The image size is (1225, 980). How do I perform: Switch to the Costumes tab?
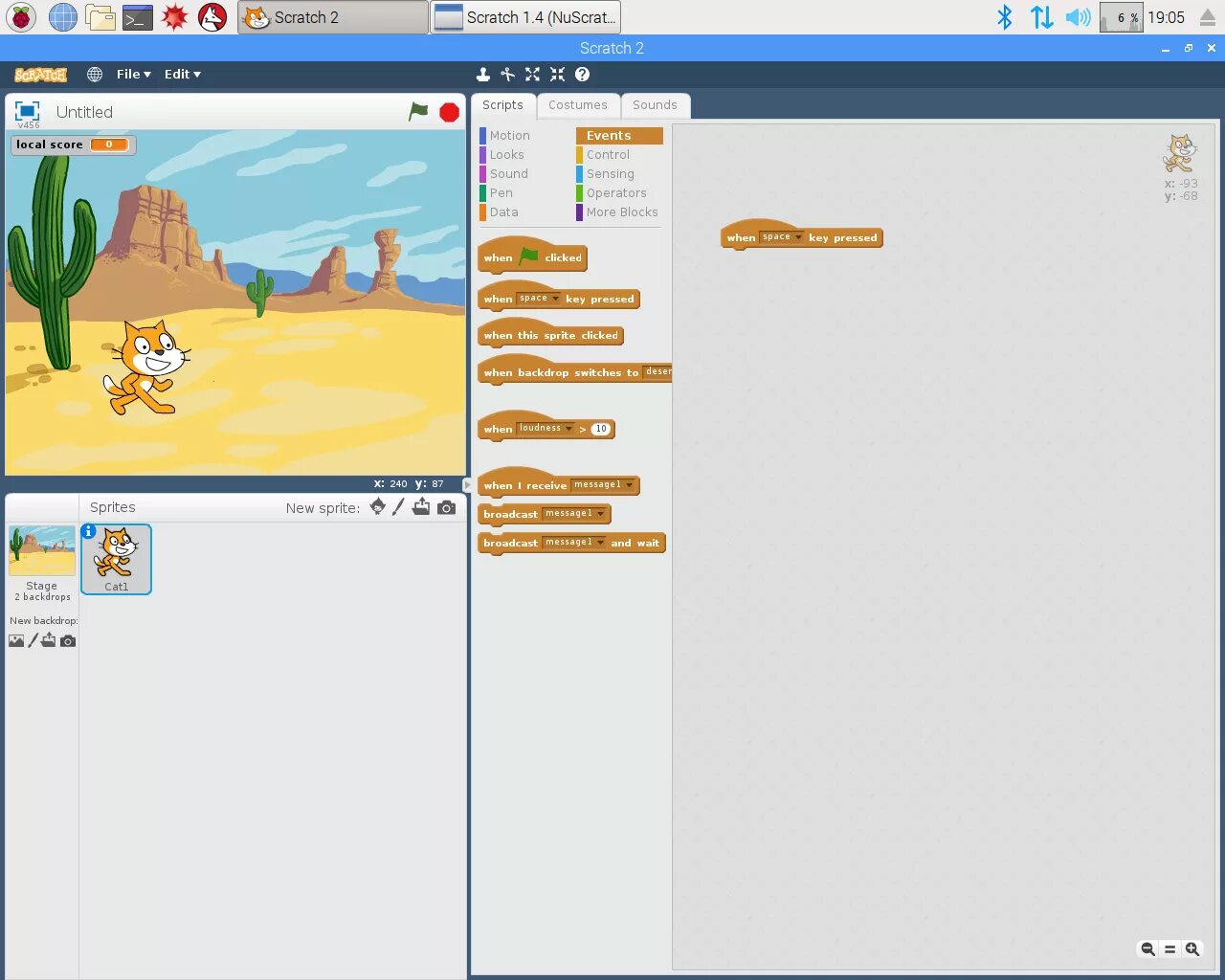578,105
